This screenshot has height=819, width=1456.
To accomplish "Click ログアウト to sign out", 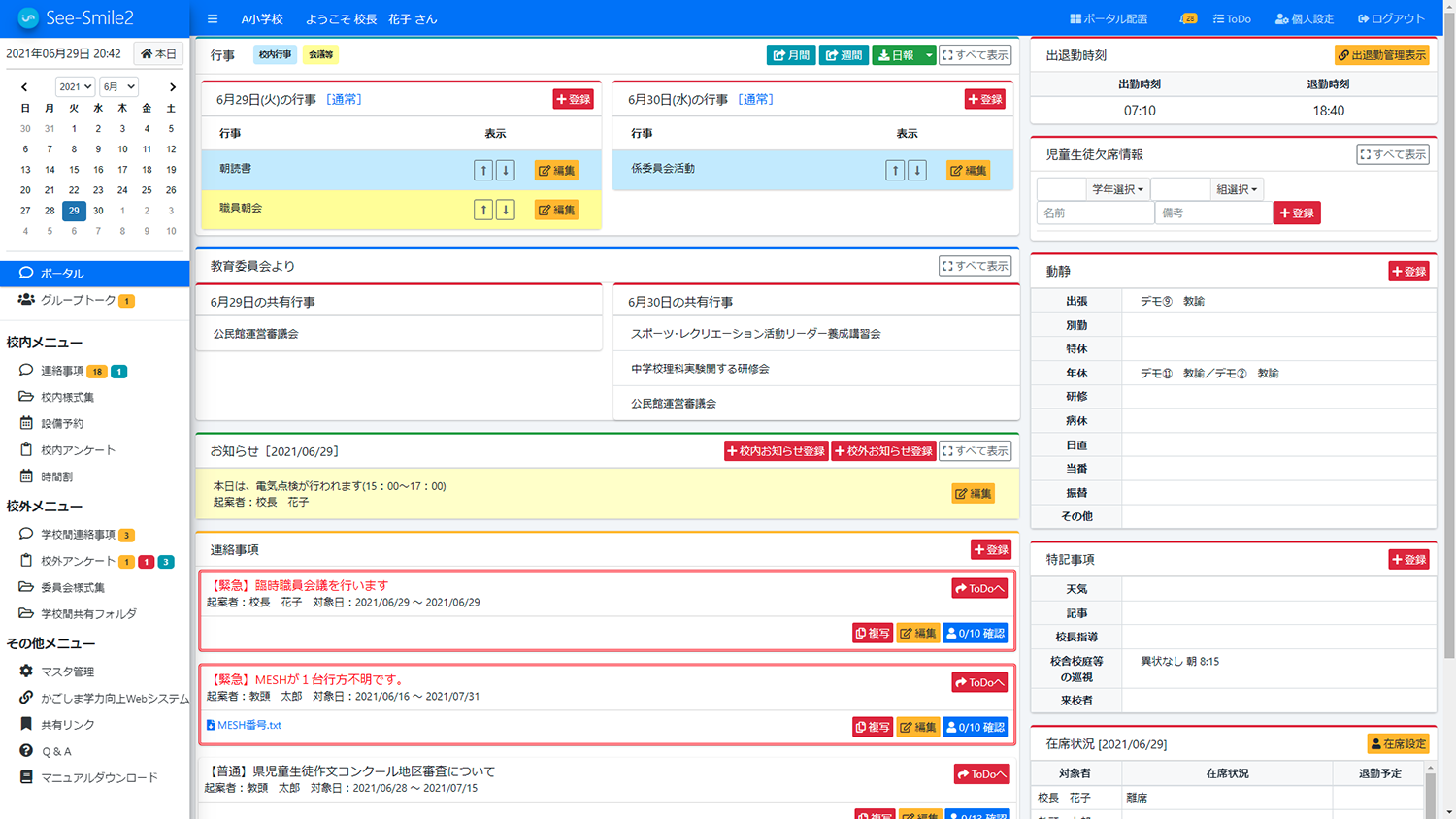I will click(1391, 18).
